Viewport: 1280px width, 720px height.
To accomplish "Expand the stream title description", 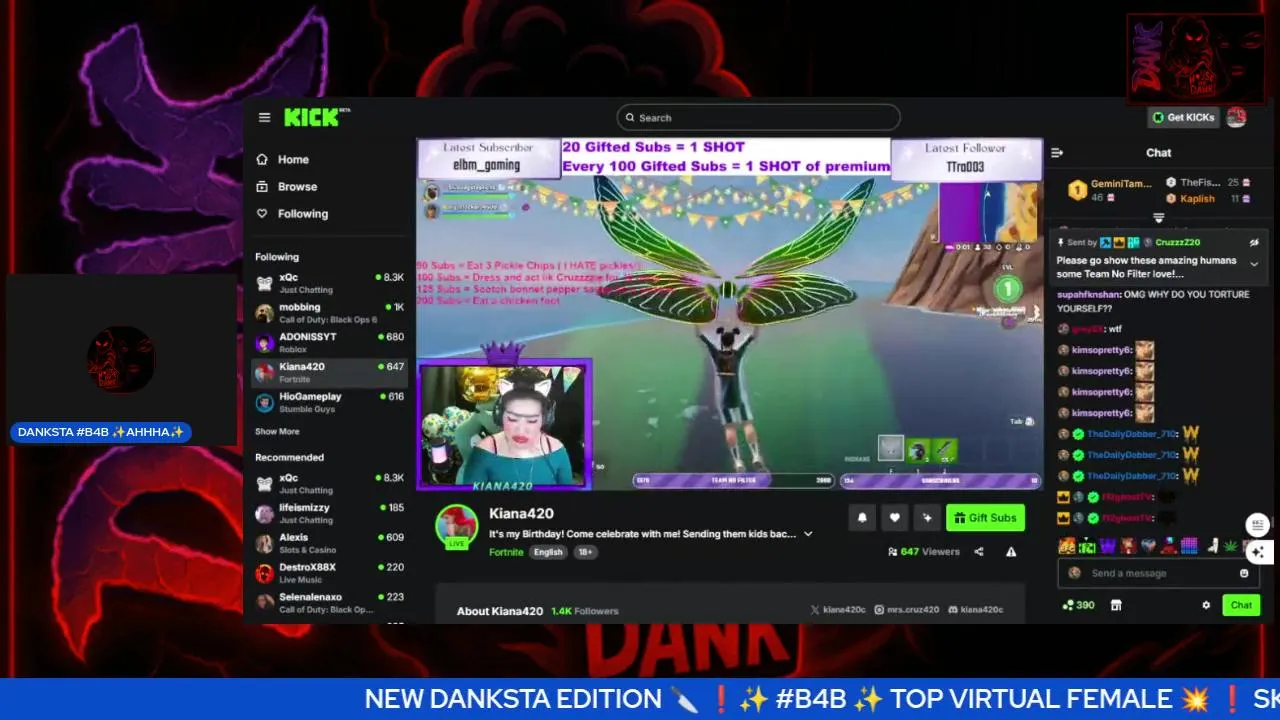I will coord(808,534).
